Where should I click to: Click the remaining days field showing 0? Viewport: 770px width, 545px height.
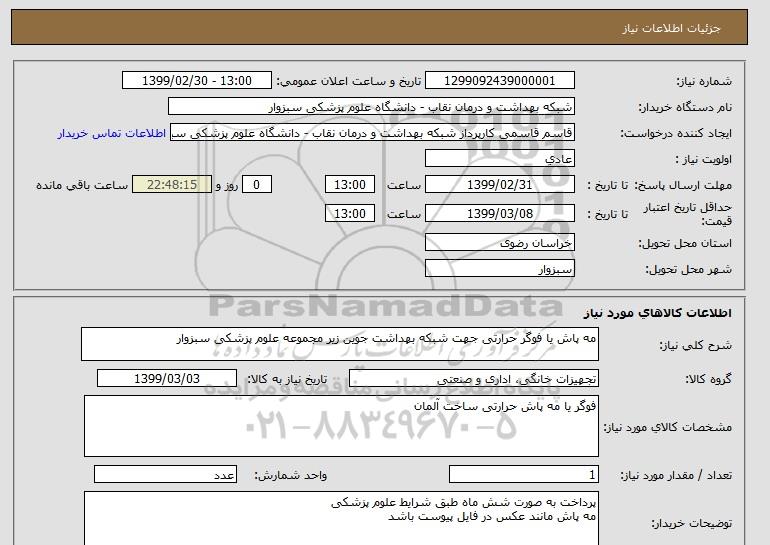click(x=256, y=185)
